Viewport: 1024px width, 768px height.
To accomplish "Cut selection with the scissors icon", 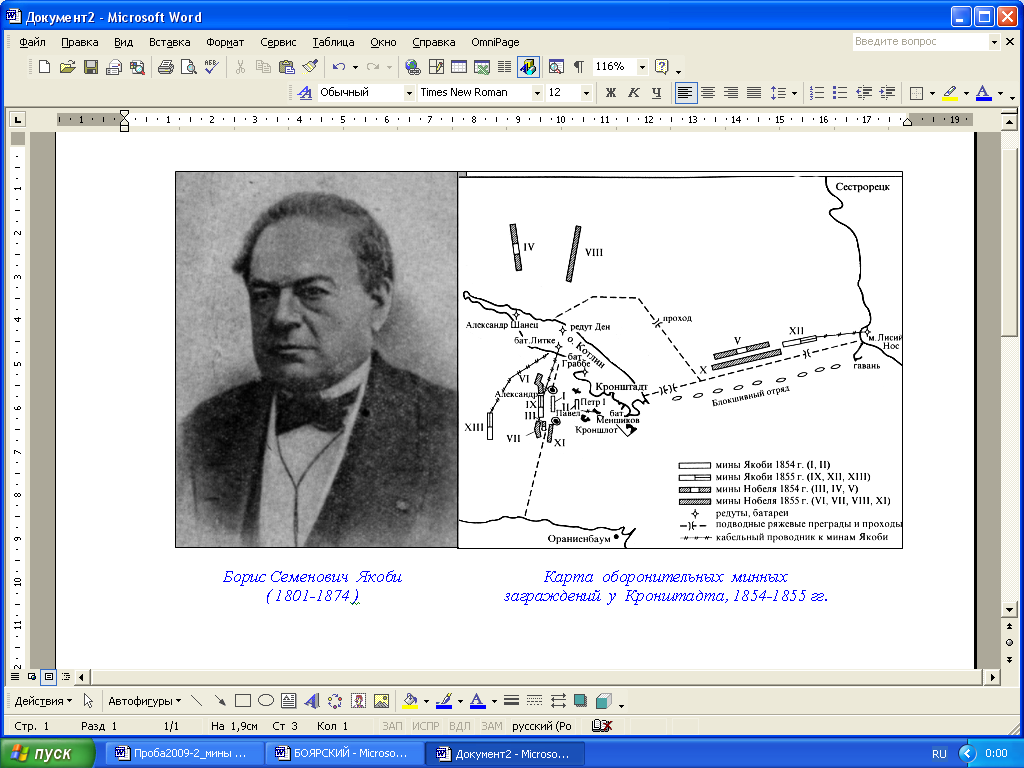I will tap(240, 67).
